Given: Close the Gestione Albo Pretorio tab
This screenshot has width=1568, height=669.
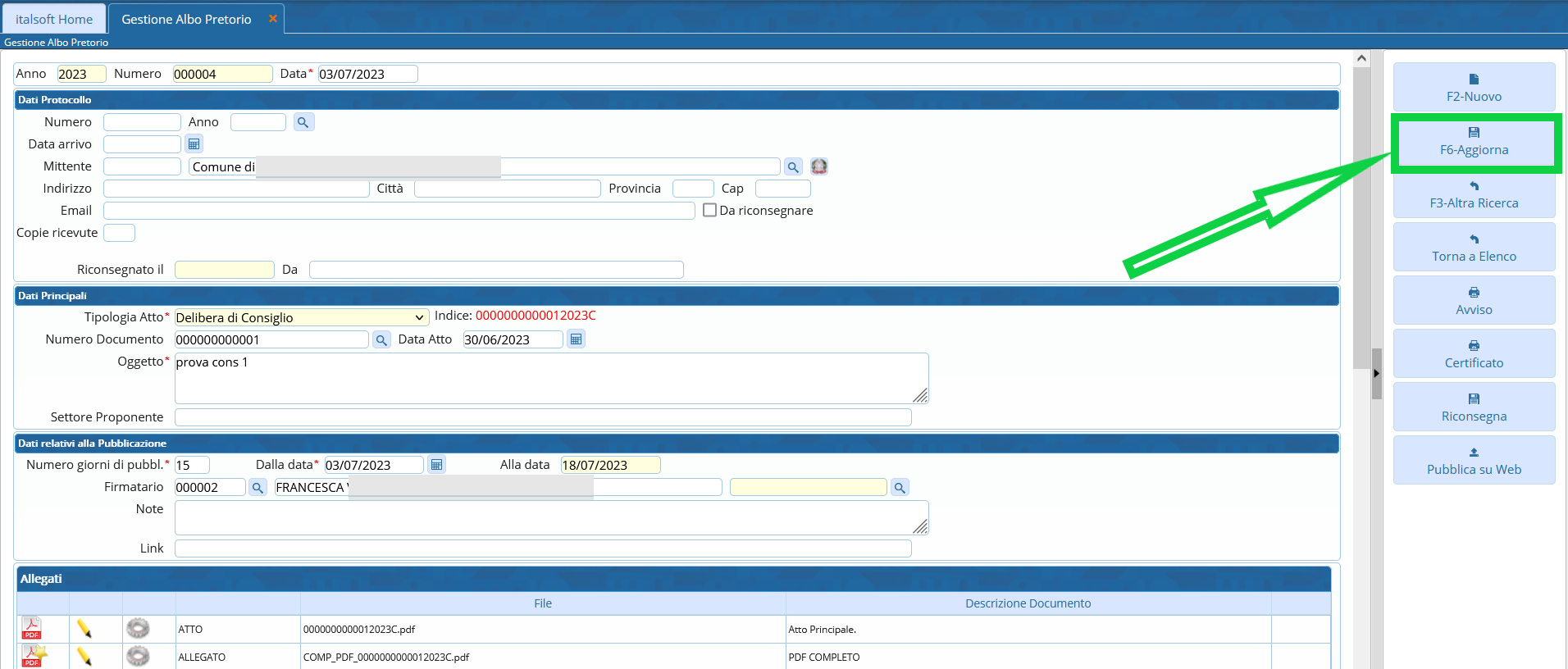Looking at the screenshot, I should point(273,19).
